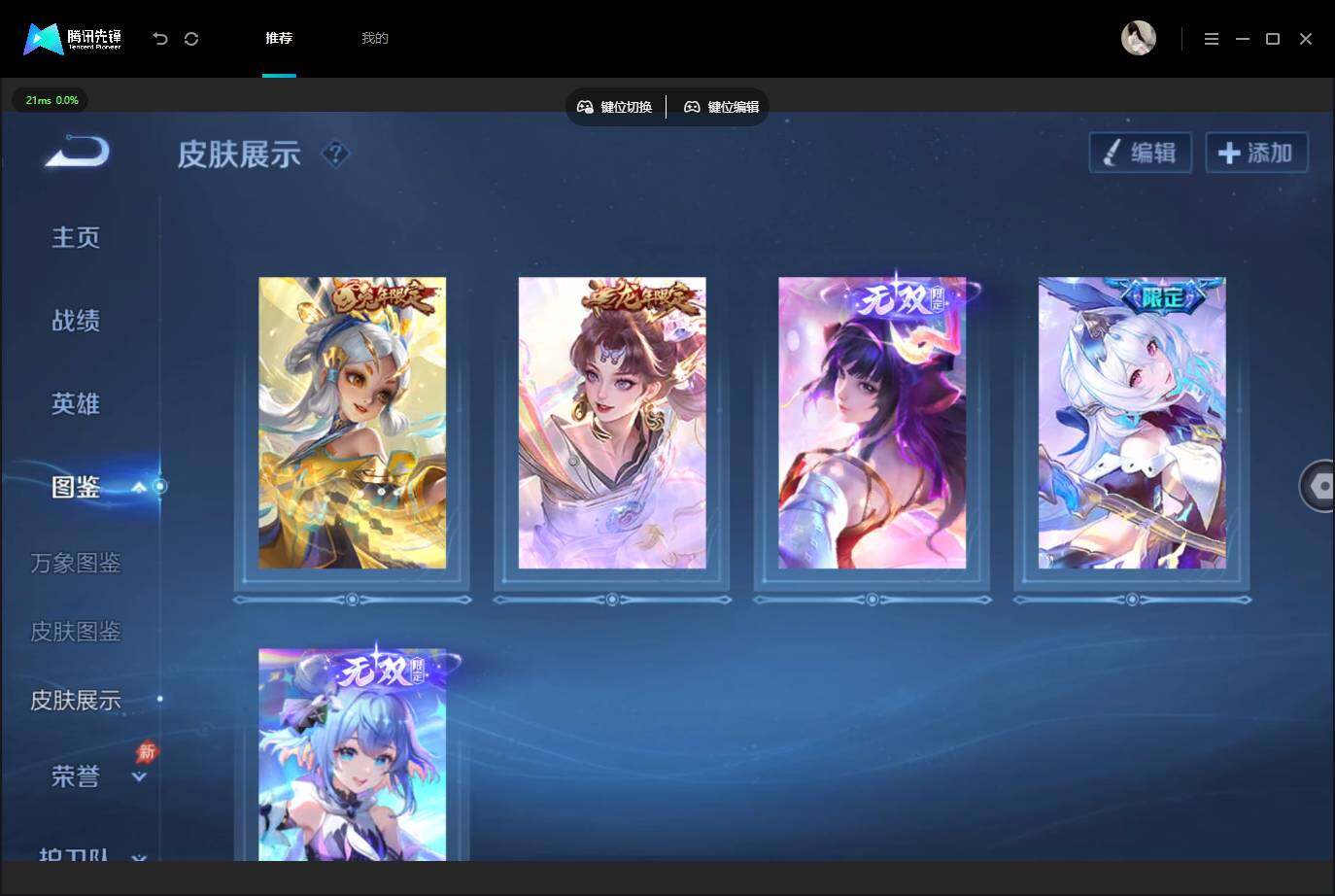Viewport: 1335px width, 896px height.
Task: Click the Tencent Pioneer logo
Action: (x=72, y=39)
